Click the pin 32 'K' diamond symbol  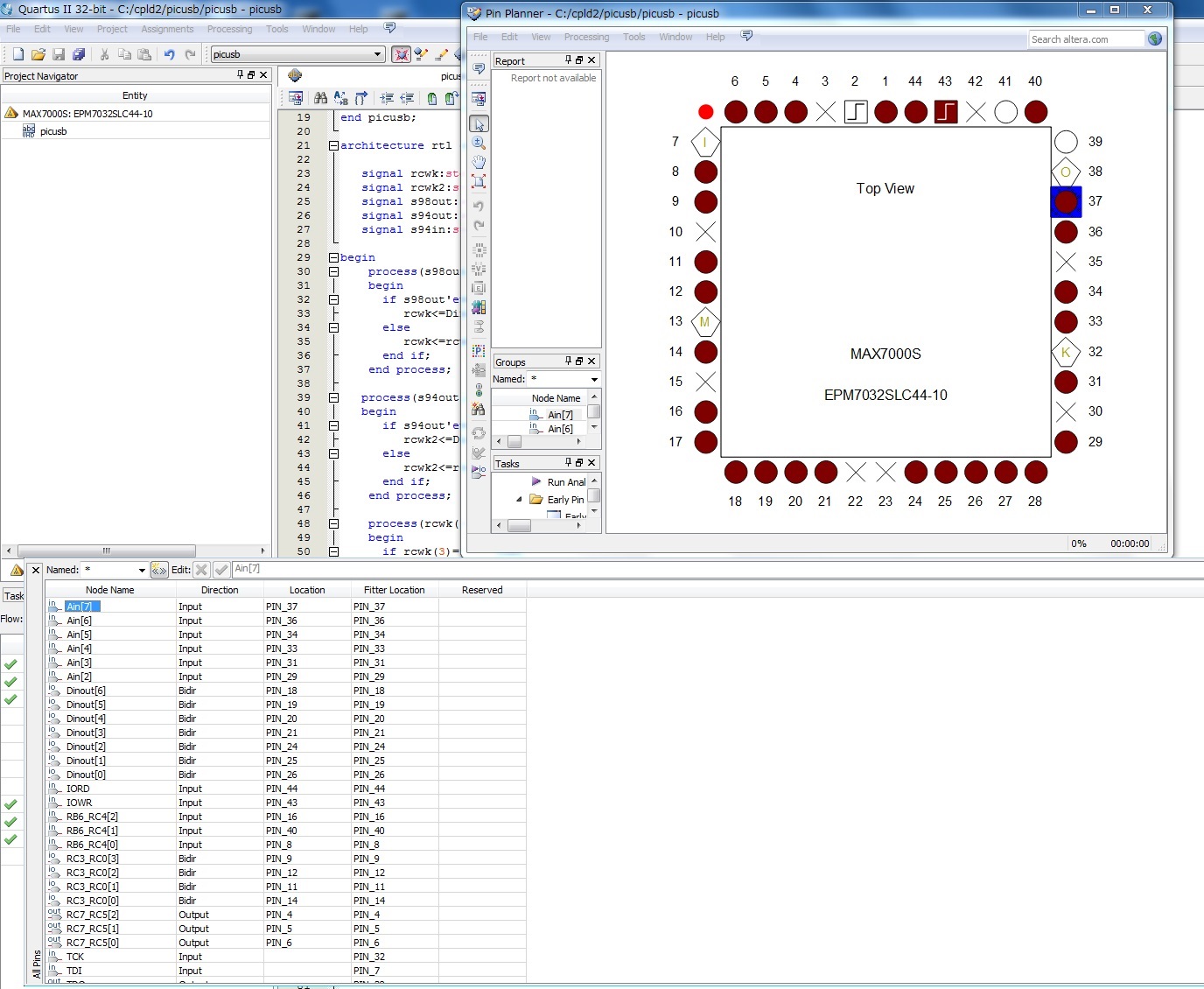click(1066, 352)
